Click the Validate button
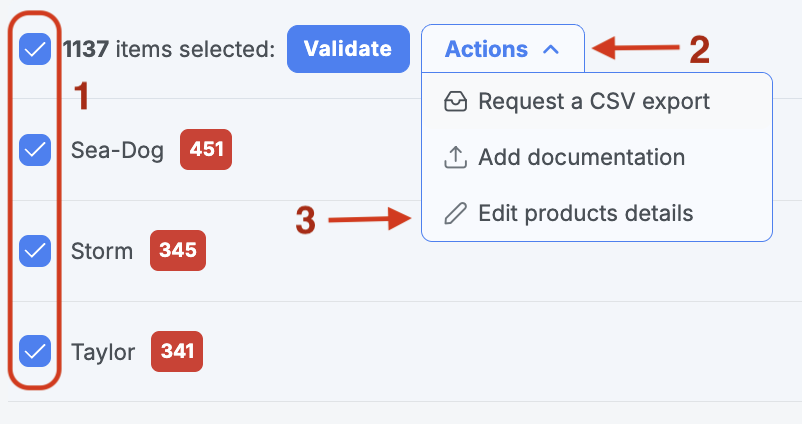The image size is (802, 424). (x=348, y=49)
